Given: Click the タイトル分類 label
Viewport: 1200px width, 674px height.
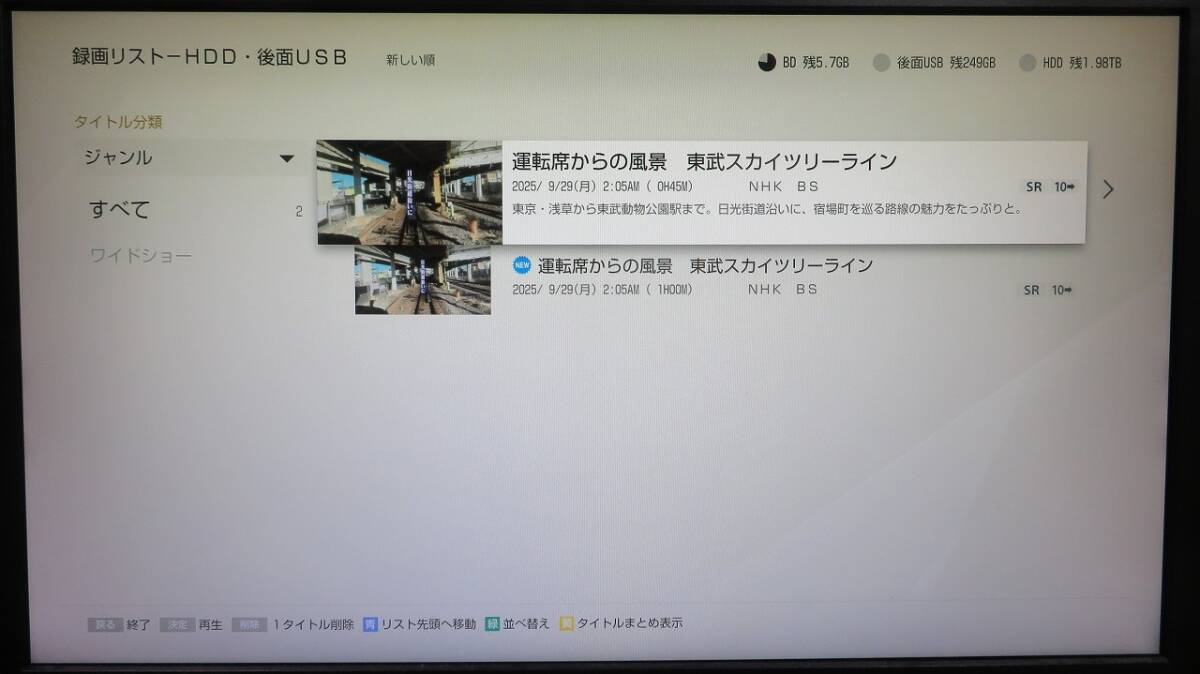Looking at the screenshot, I should click(118, 122).
